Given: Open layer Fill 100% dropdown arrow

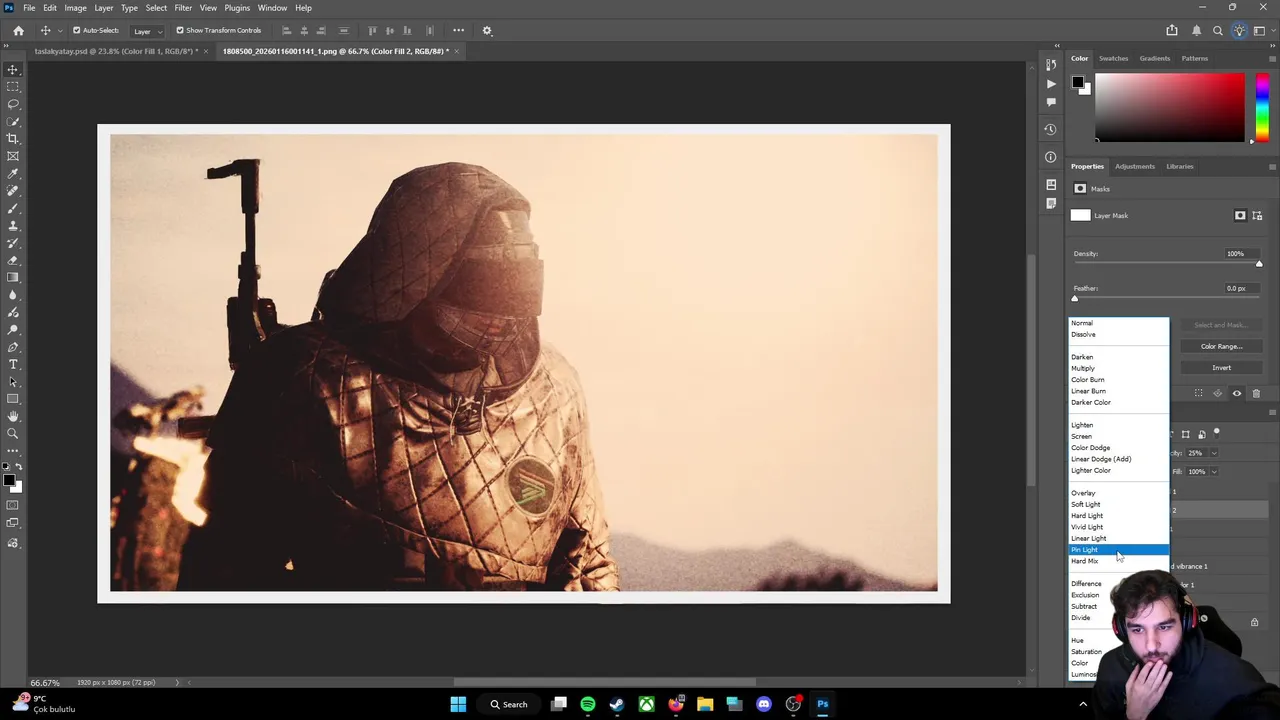Looking at the screenshot, I should click(1214, 471).
